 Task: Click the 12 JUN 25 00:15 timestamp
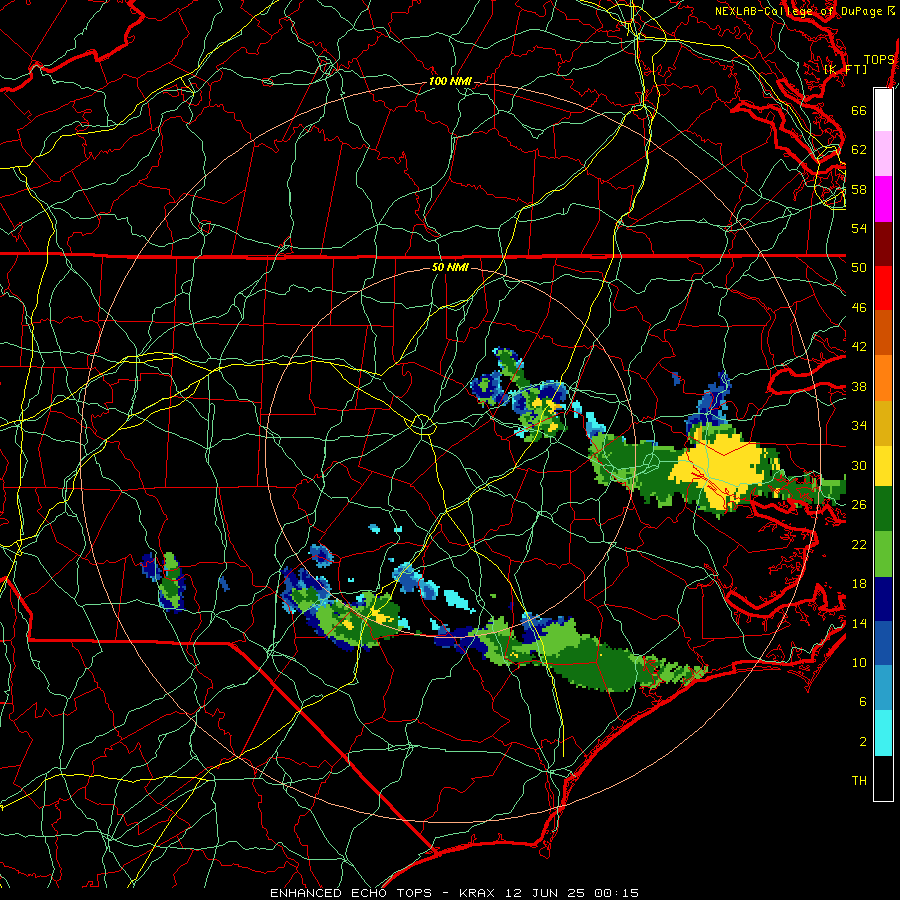[572, 893]
